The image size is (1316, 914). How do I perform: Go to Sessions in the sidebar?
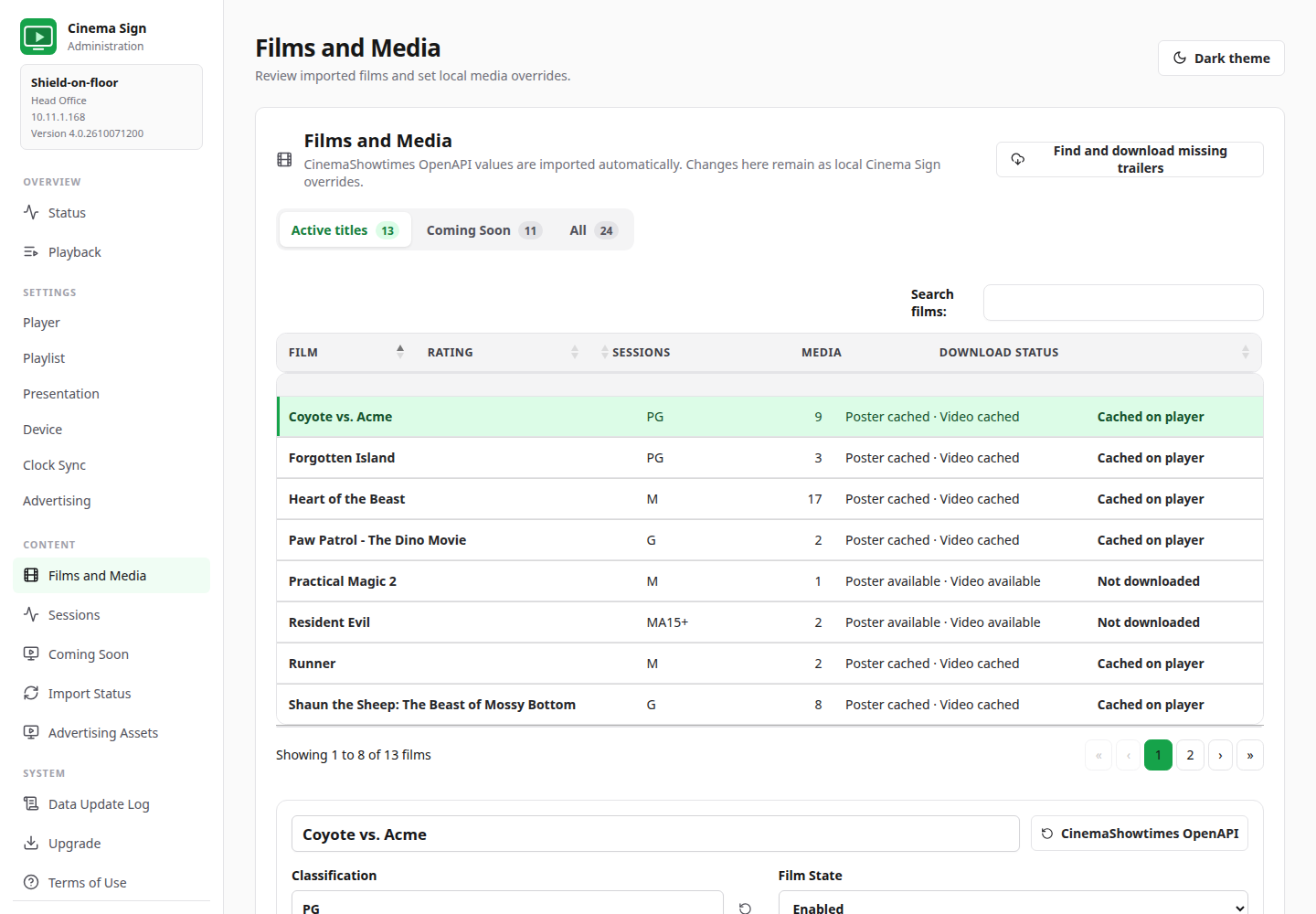tap(111, 615)
